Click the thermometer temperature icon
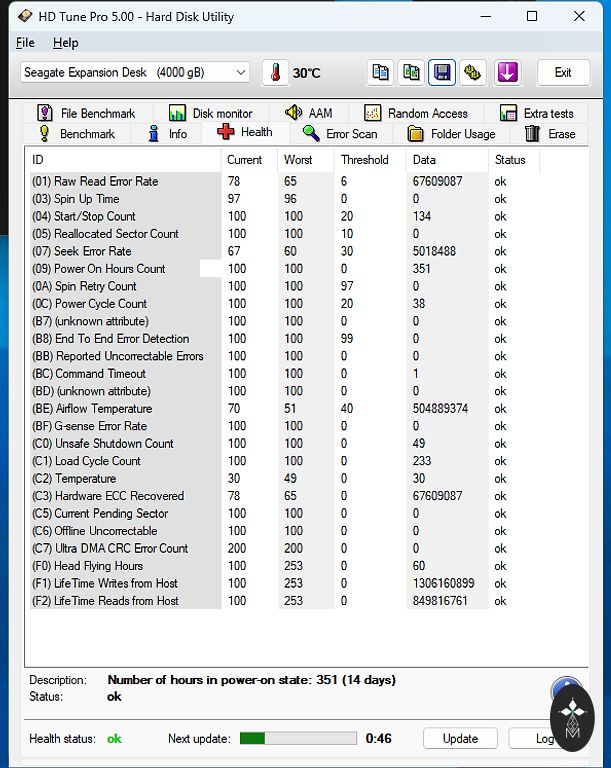Viewport: 611px width, 768px height. (x=275, y=73)
